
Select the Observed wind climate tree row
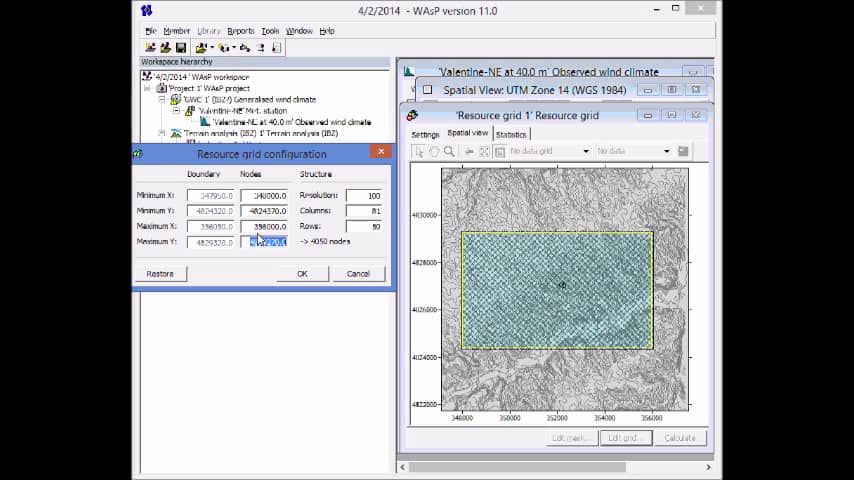coord(291,122)
